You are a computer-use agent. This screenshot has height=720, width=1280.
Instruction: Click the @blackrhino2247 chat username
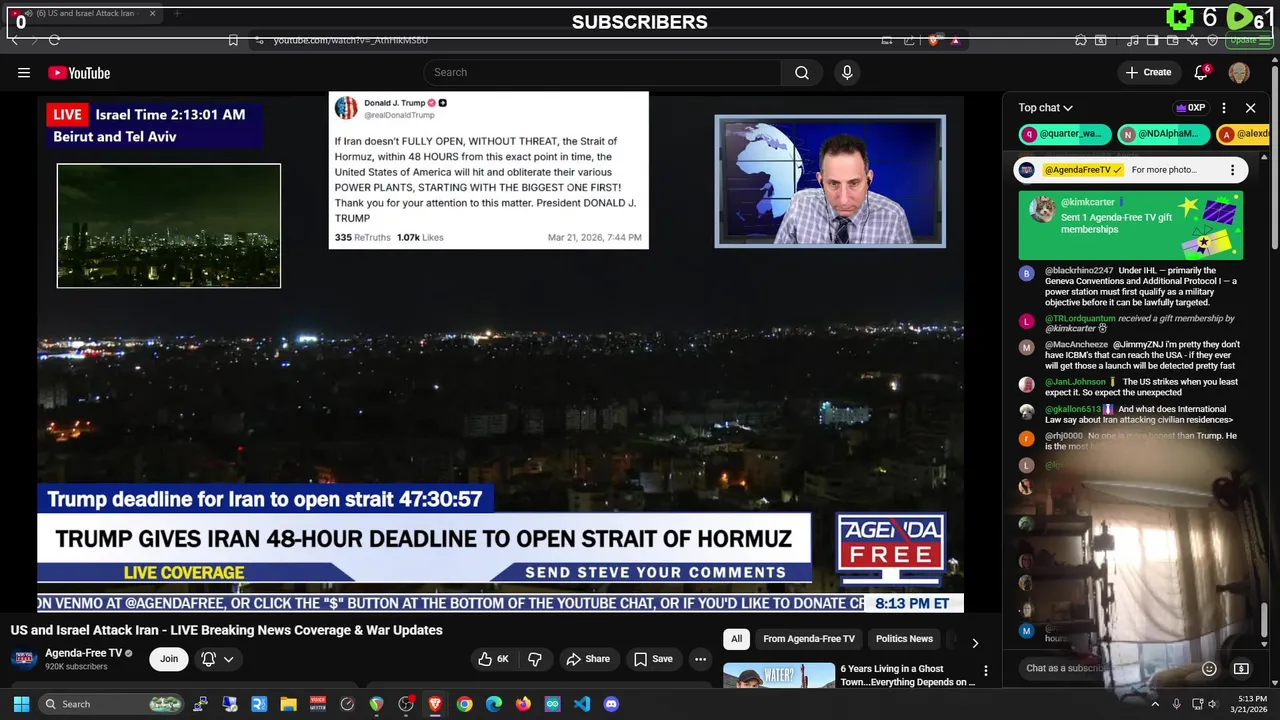coord(1079,270)
